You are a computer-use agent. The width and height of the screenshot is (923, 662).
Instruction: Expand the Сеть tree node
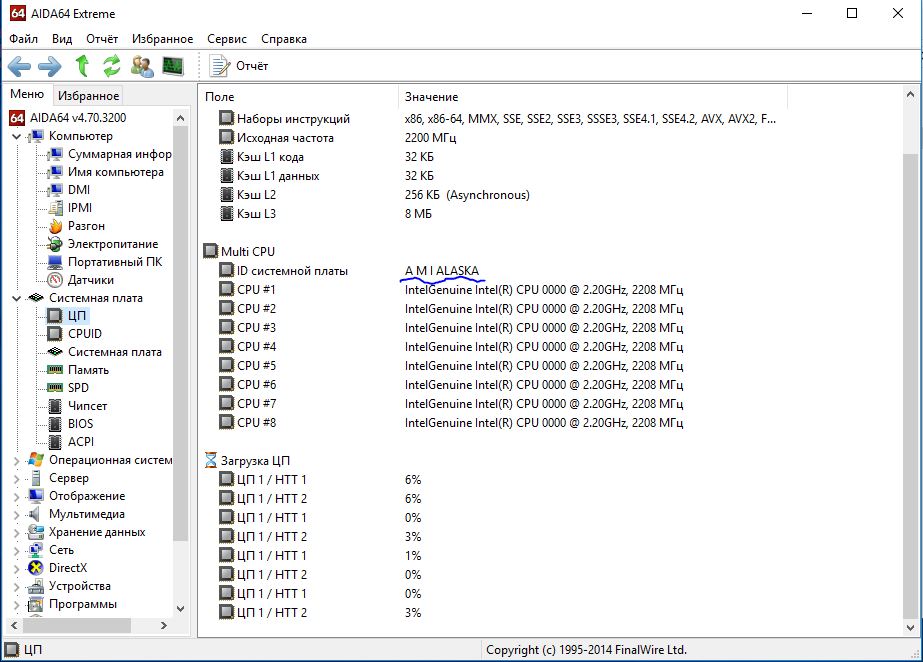16,551
